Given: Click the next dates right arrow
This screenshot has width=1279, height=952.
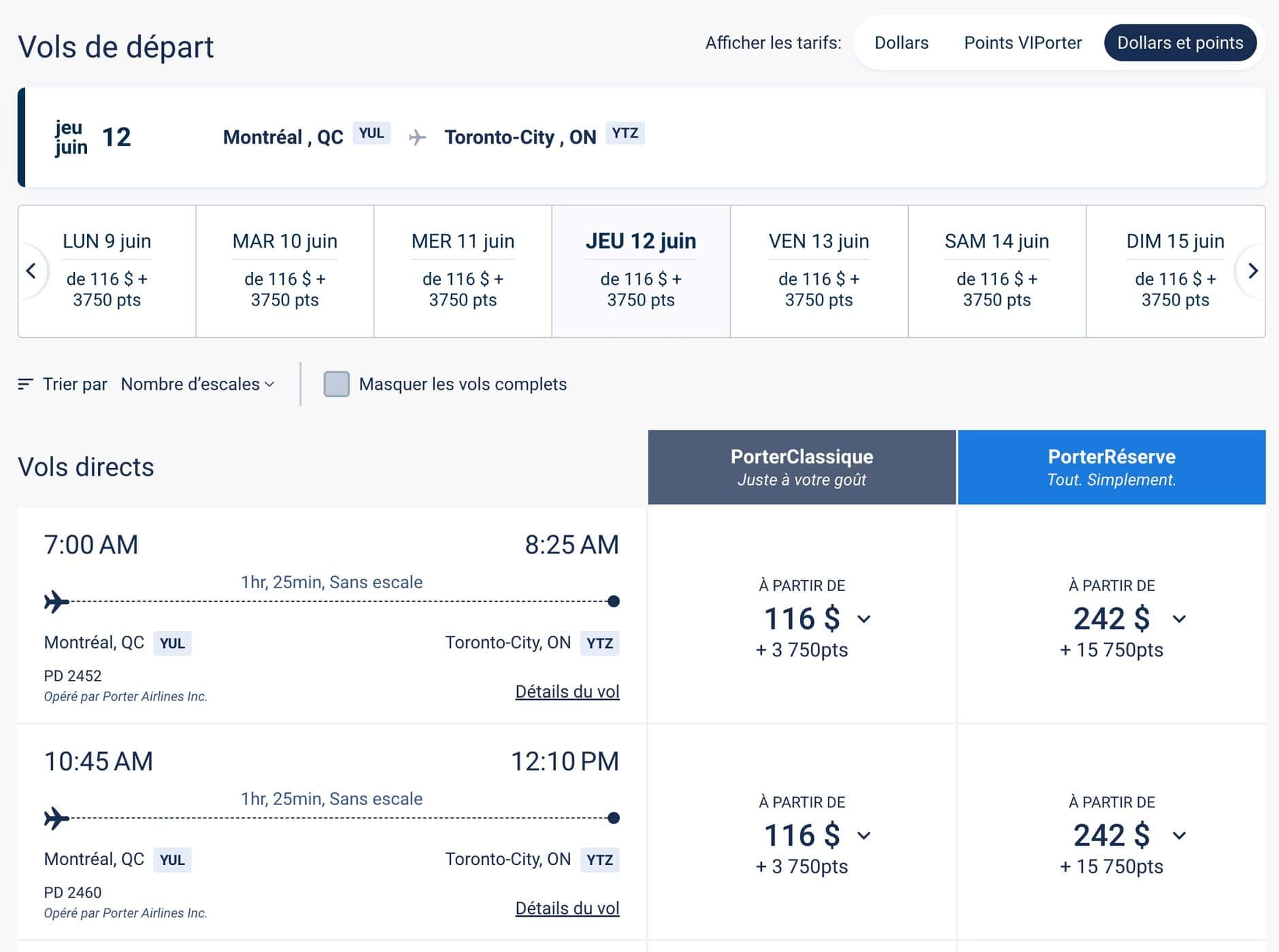Looking at the screenshot, I should pos(1252,271).
